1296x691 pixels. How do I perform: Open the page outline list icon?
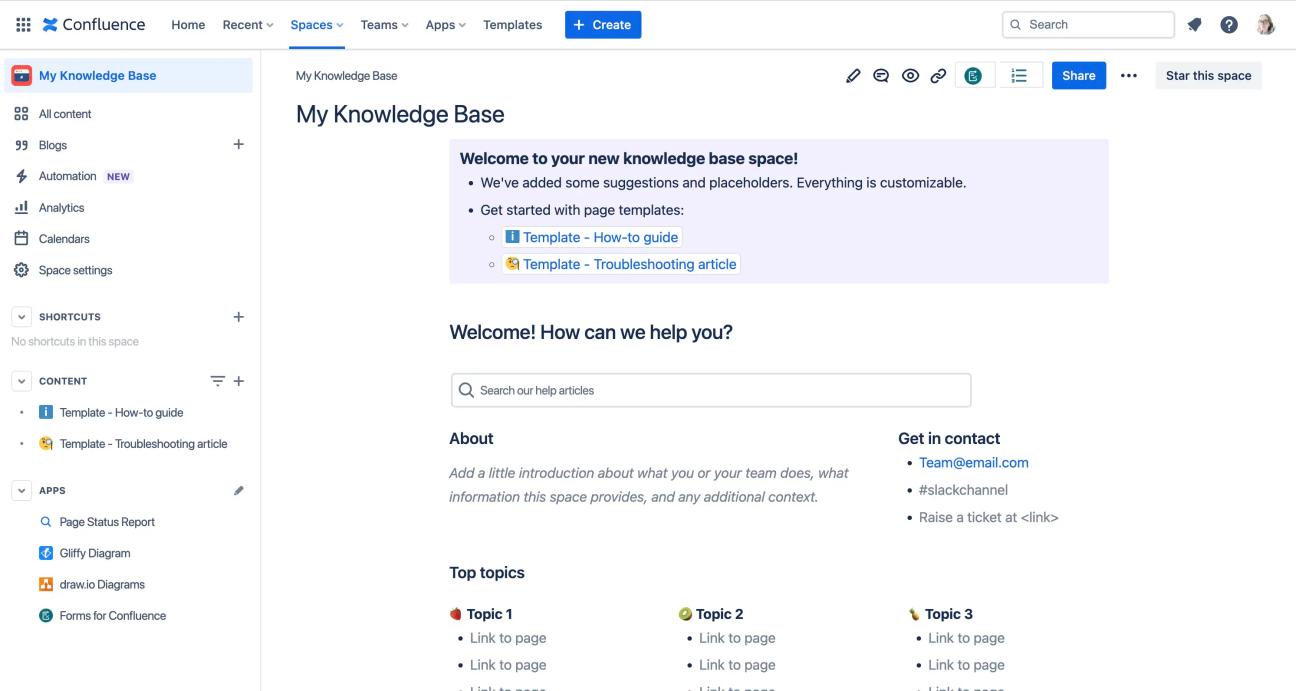[x=1020, y=75]
